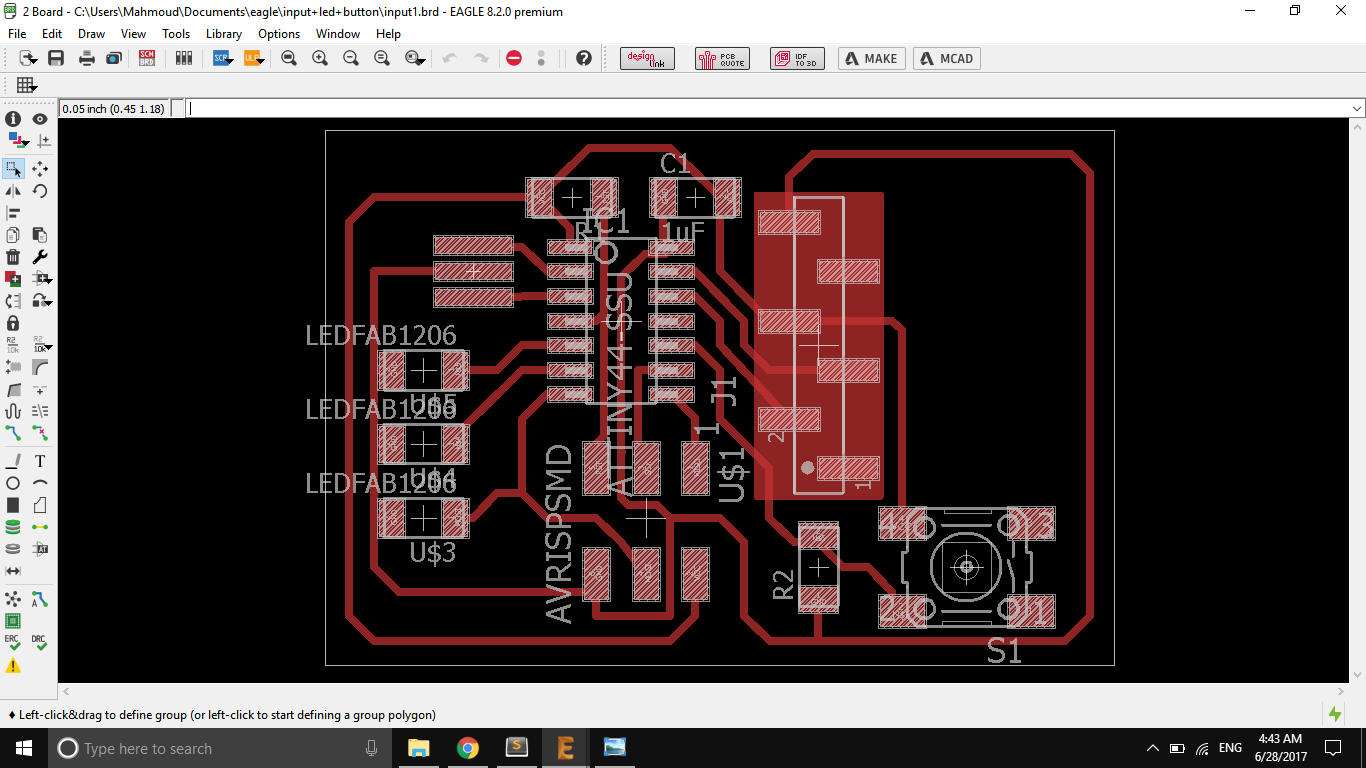Open the File menu
The height and width of the screenshot is (768, 1366).
pyautogui.click(x=17, y=33)
